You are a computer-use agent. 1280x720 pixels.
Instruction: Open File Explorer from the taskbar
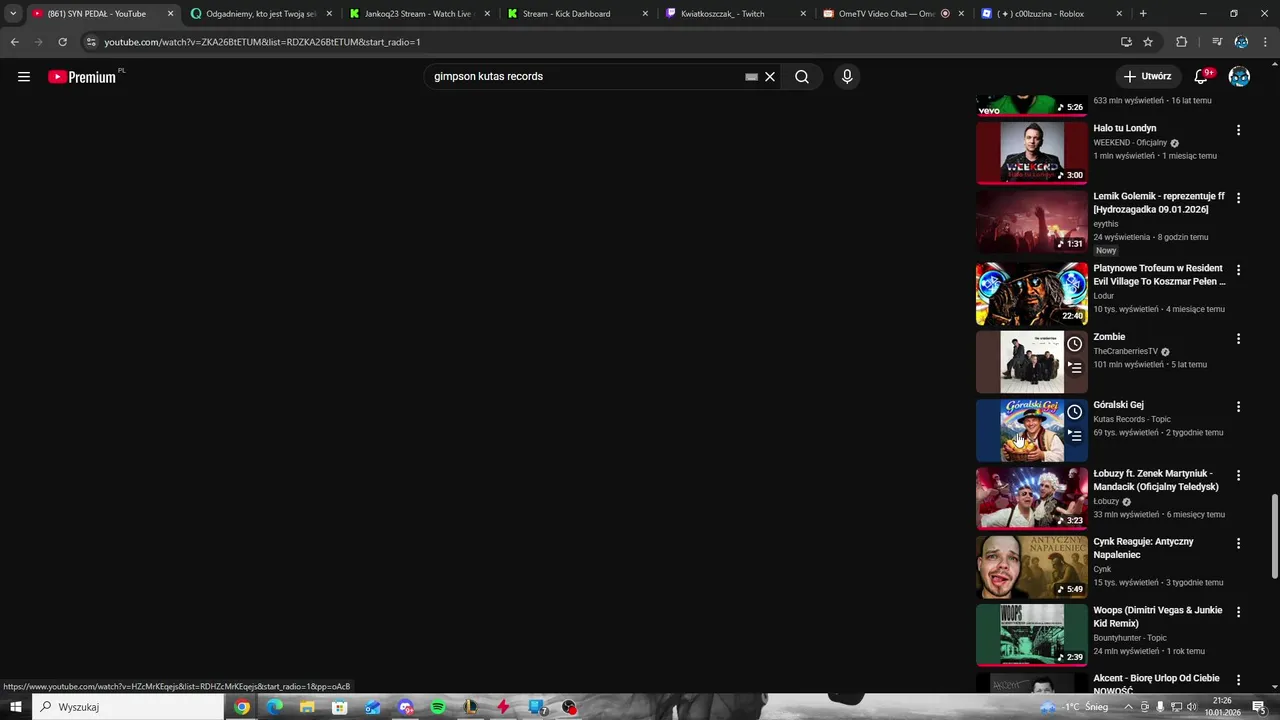click(307, 707)
